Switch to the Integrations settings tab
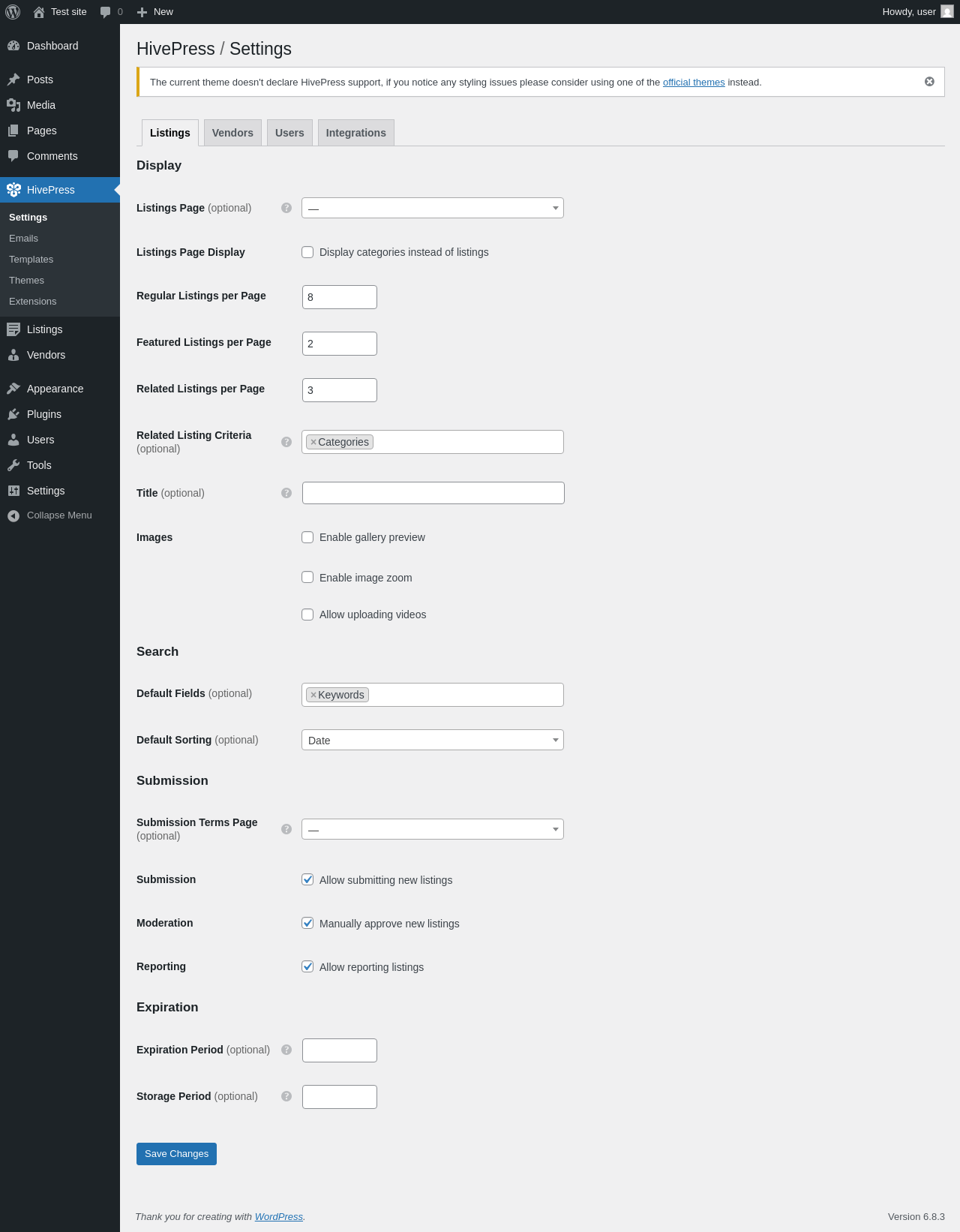 tap(356, 133)
